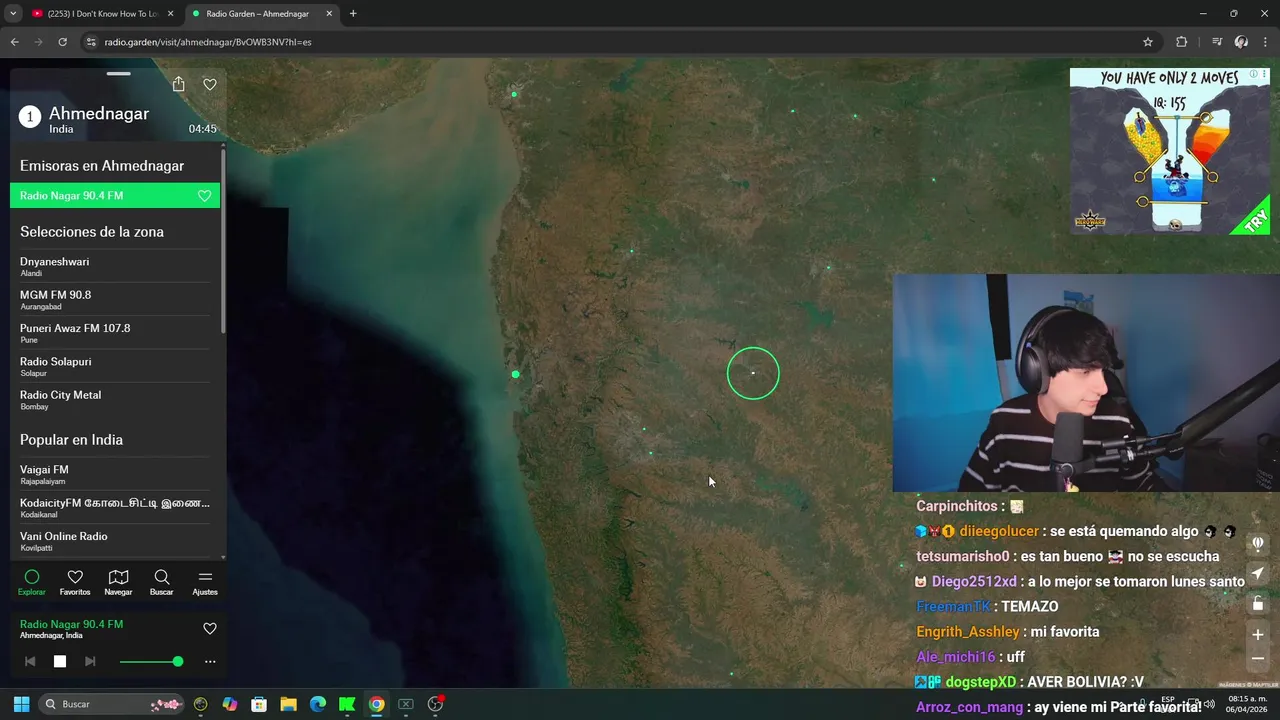
Task: Skip to the previous station
Action: (30, 661)
